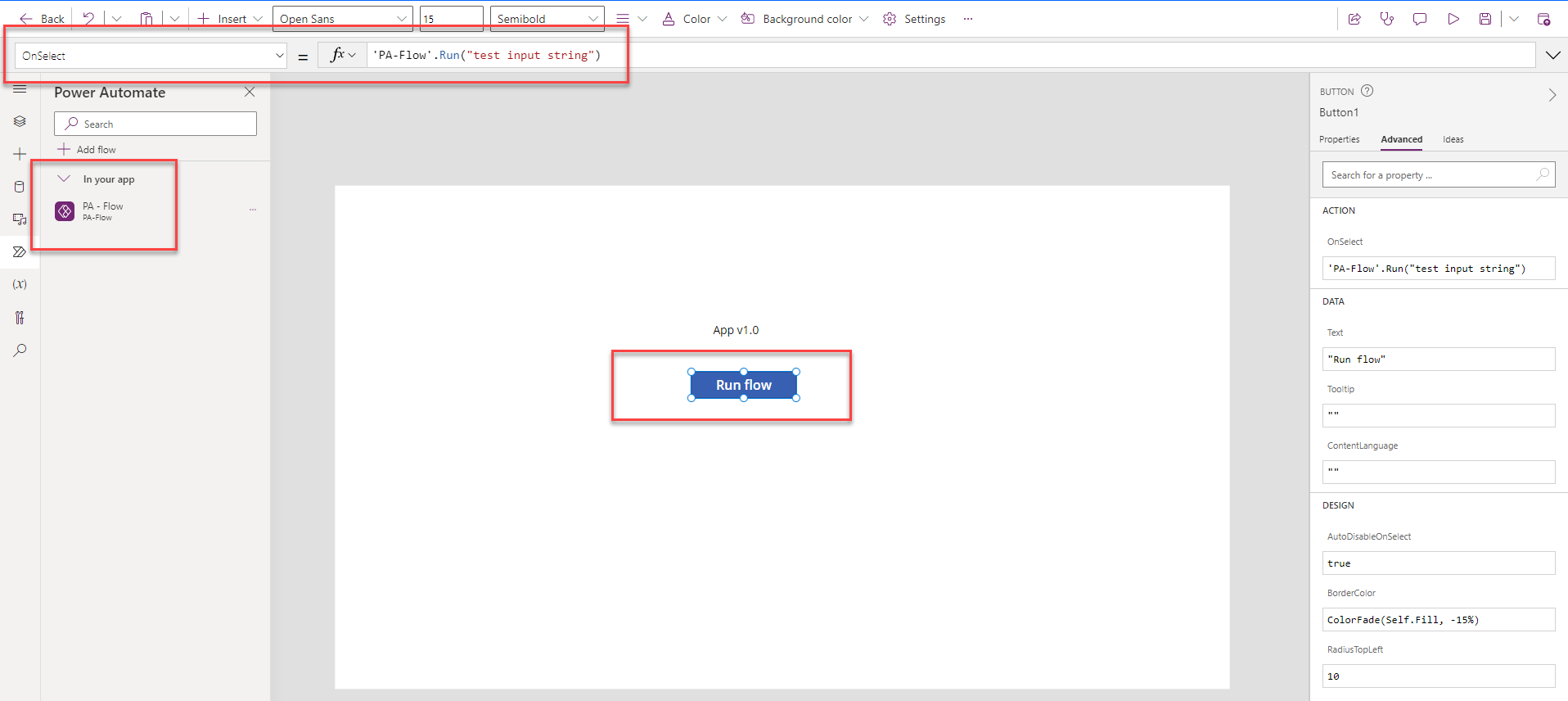This screenshot has height=701, width=1568.
Task: Click the App checker stethoscope icon
Action: 1386,19
